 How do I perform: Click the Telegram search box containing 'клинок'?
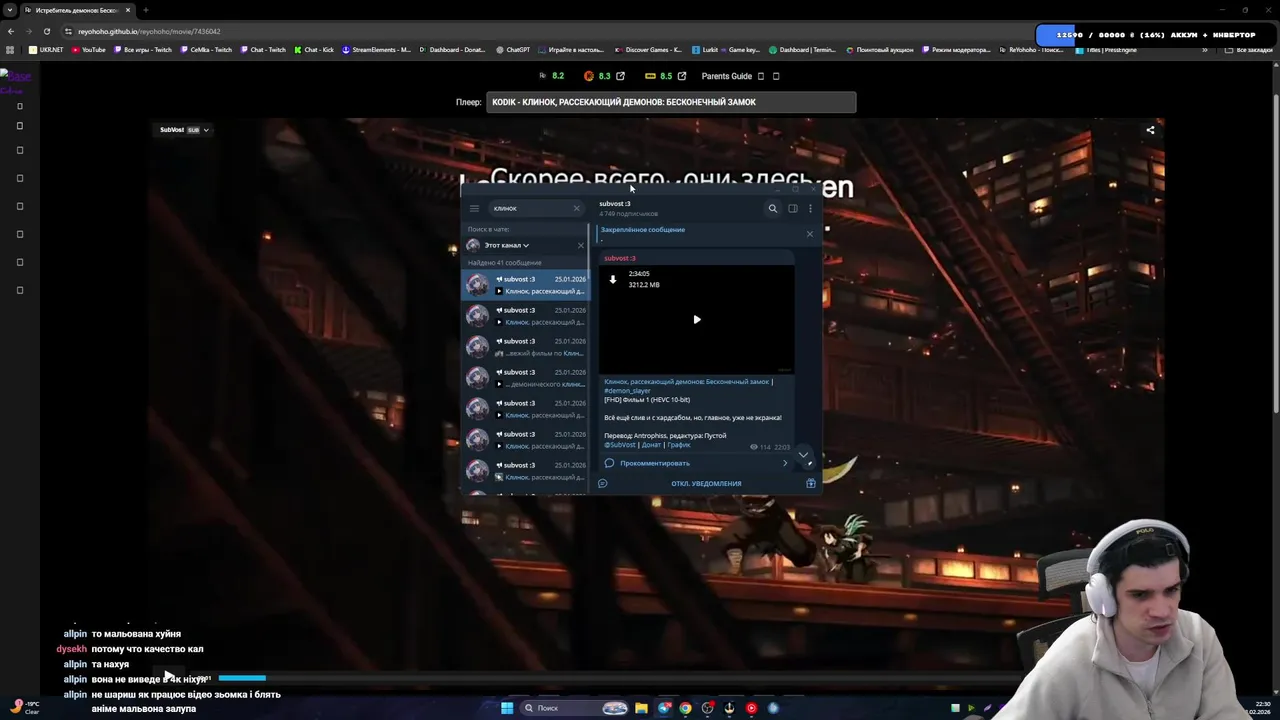click(535, 208)
